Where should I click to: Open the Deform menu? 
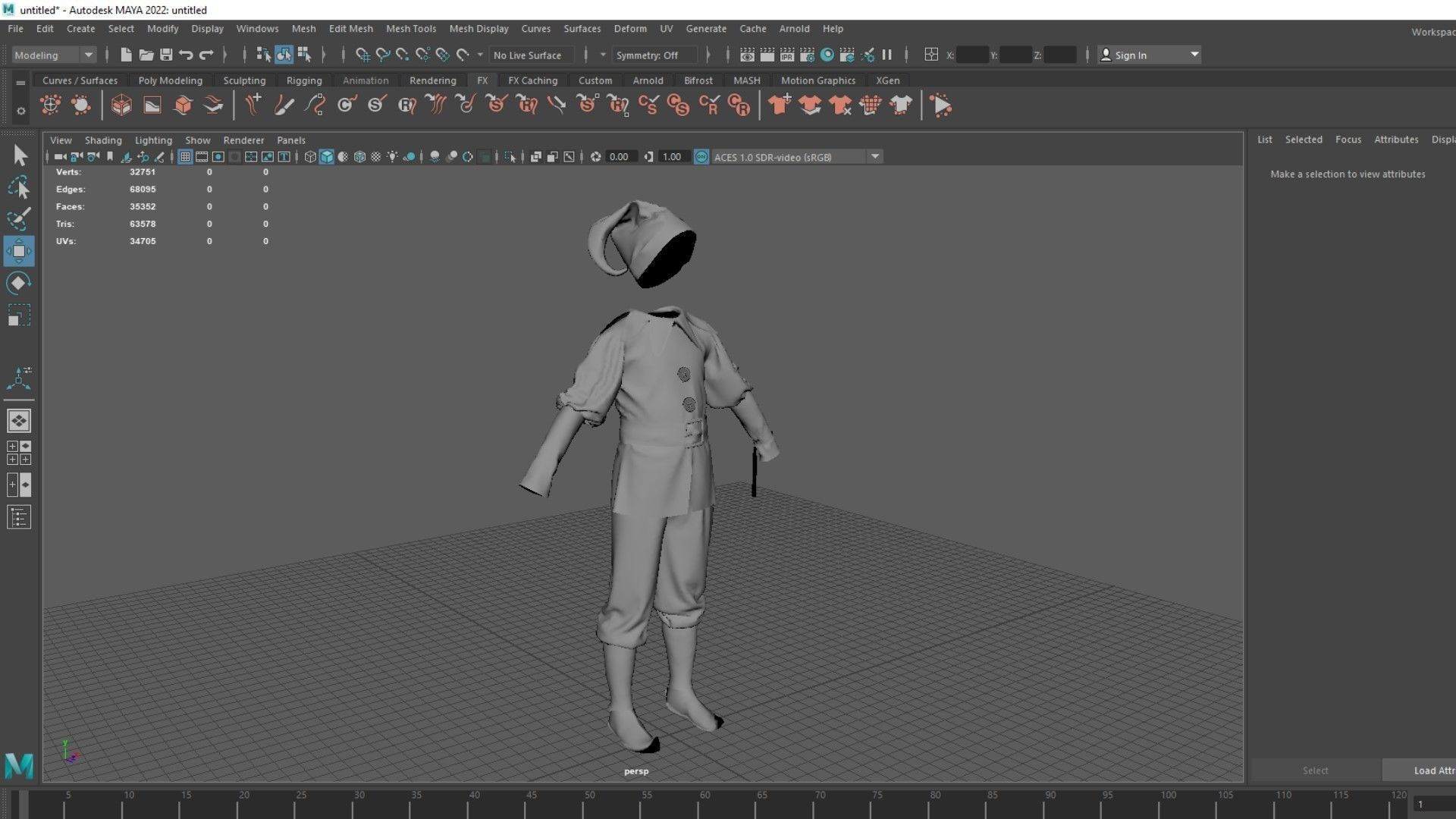coord(630,29)
